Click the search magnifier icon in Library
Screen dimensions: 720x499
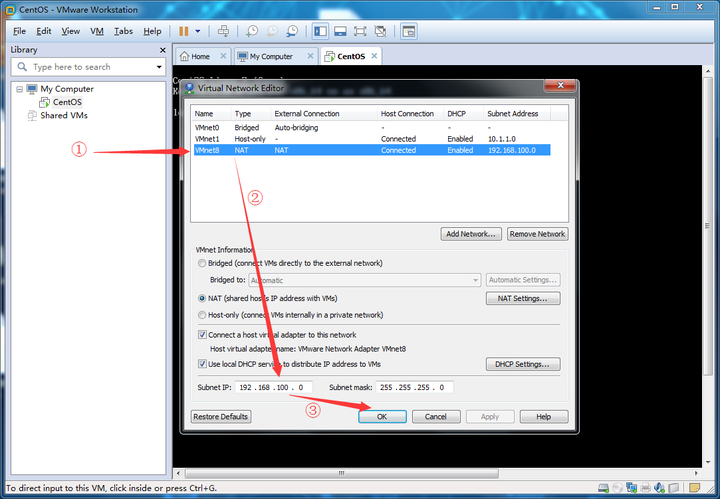coord(22,67)
